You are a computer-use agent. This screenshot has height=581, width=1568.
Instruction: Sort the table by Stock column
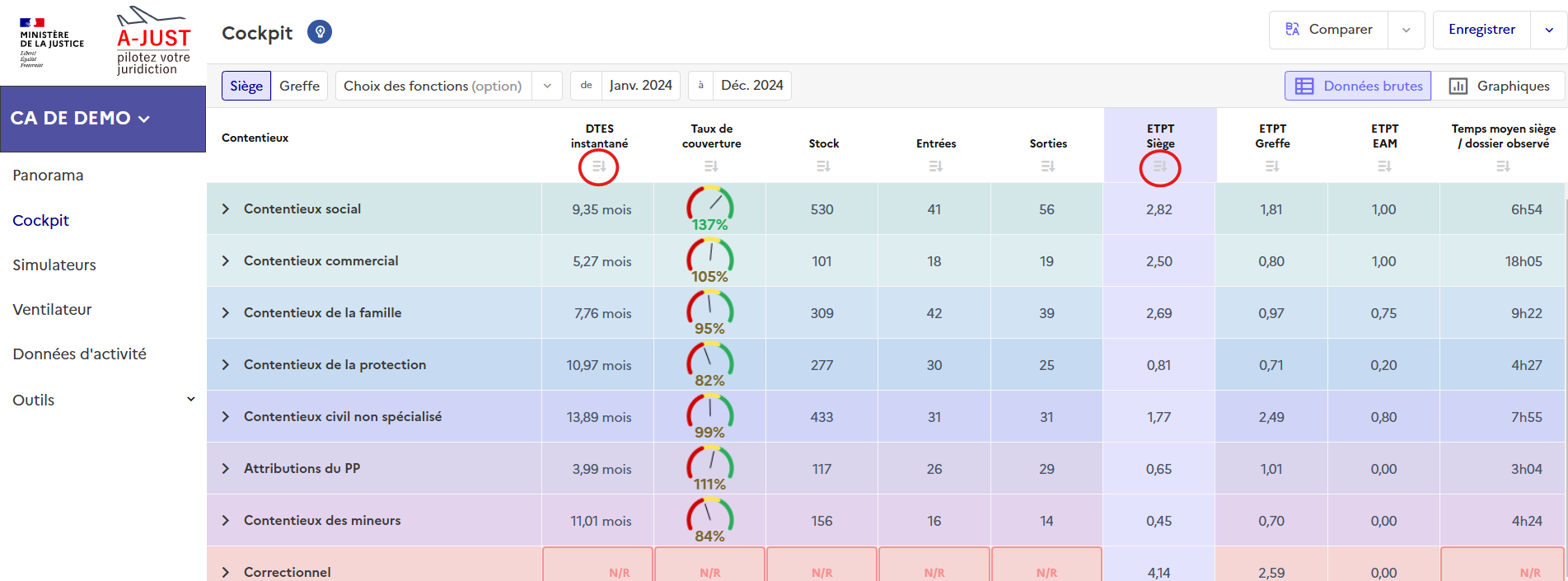tap(823, 167)
